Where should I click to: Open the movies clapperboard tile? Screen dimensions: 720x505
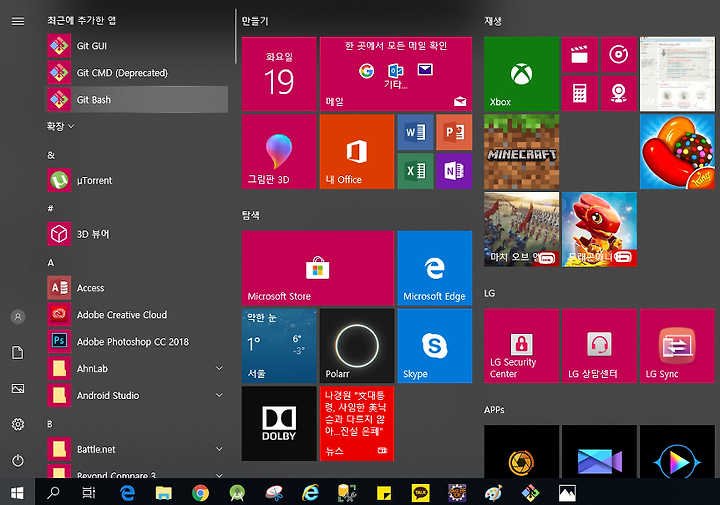click(580, 55)
